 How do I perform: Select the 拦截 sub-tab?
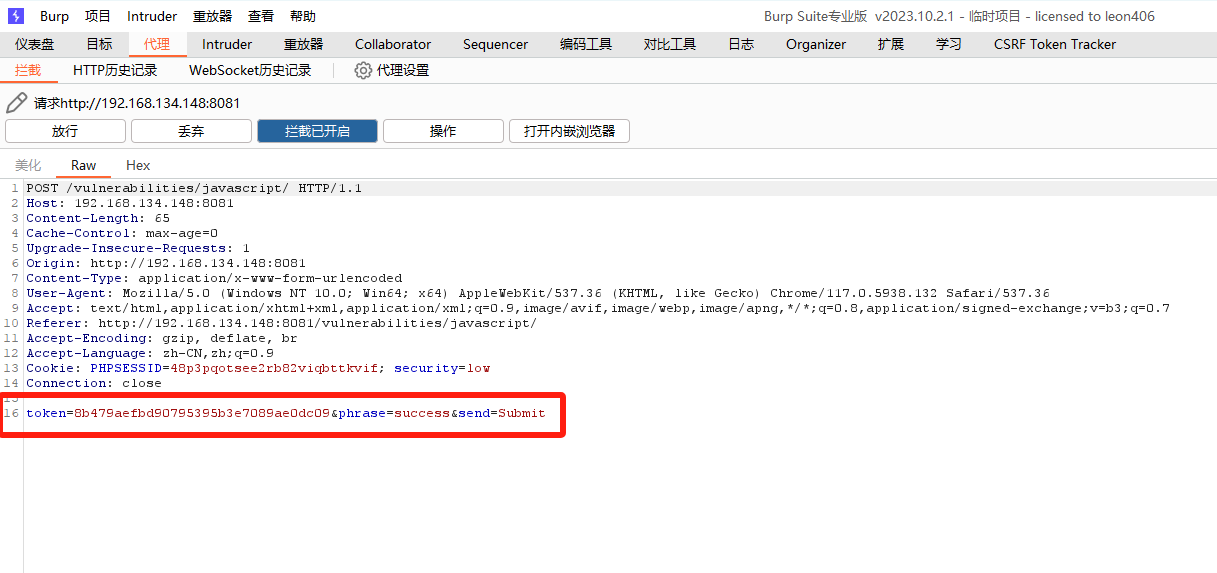coord(28,70)
